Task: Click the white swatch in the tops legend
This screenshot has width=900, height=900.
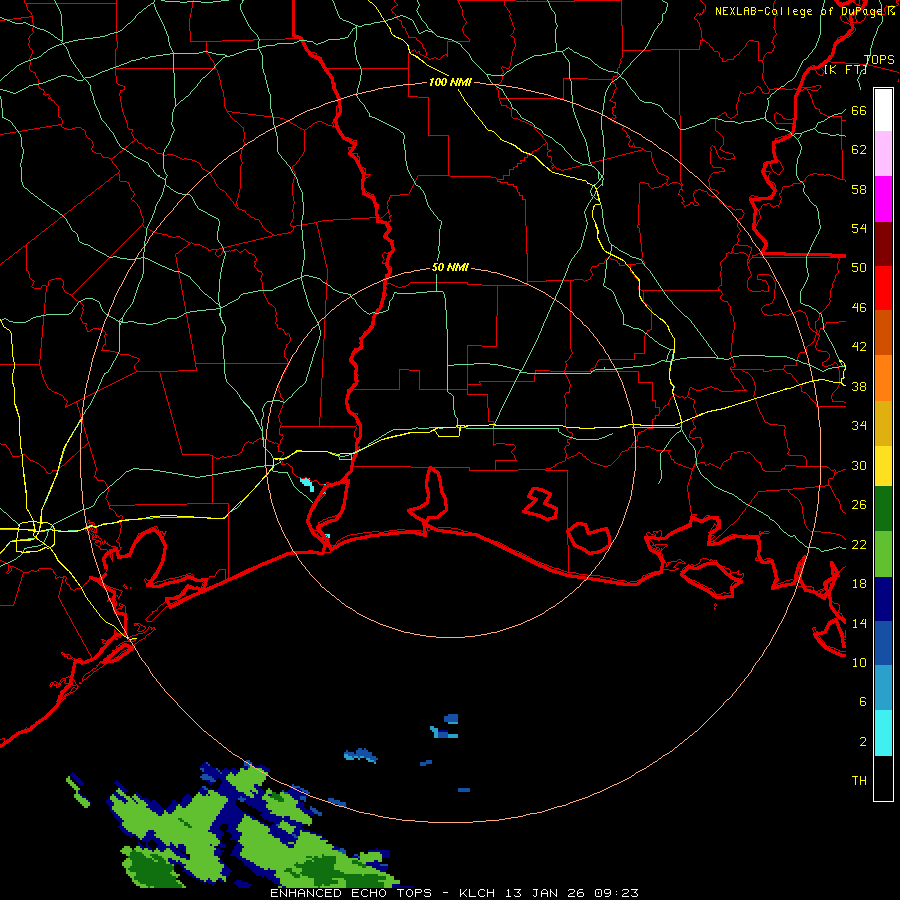Action: point(883,110)
